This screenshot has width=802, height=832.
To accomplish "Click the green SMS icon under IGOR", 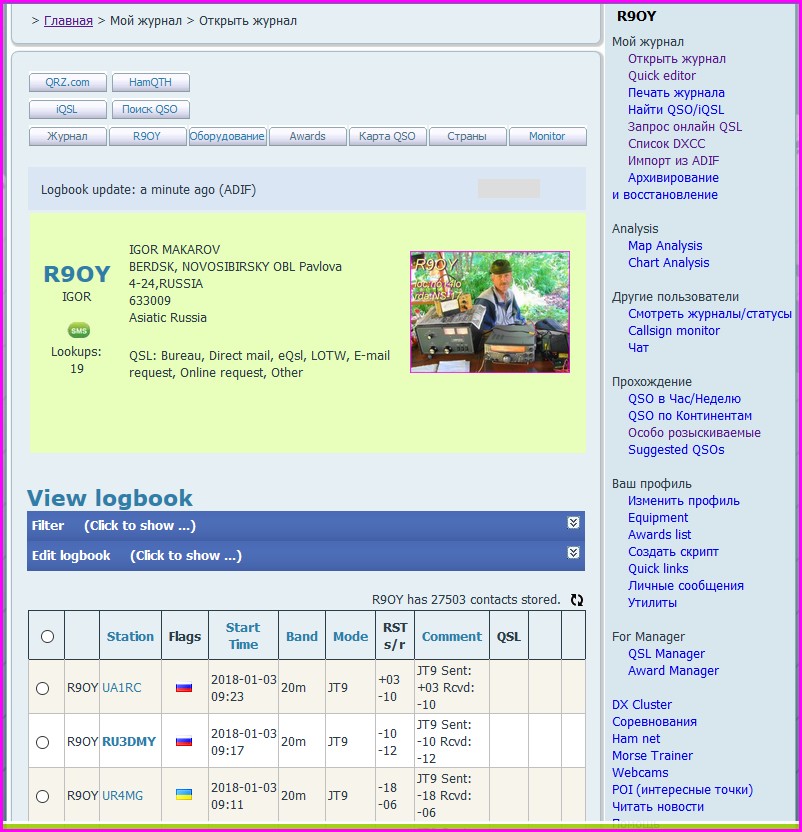I will pos(78,330).
